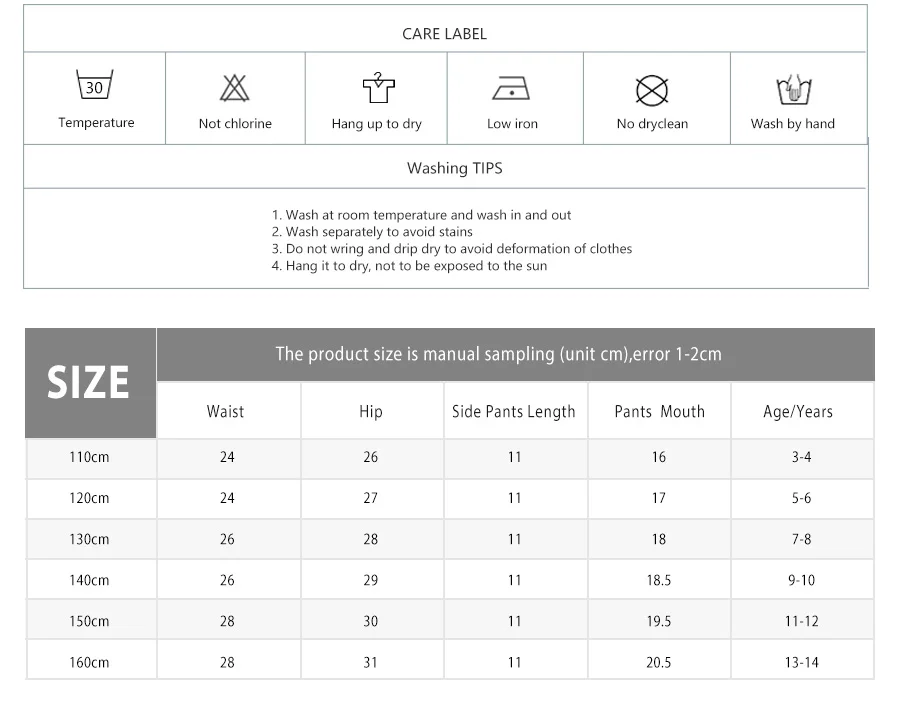Click the No dryclean crossed circle icon
Image resolution: width=900 pixels, height=706 pixels.
click(x=652, y=91)
